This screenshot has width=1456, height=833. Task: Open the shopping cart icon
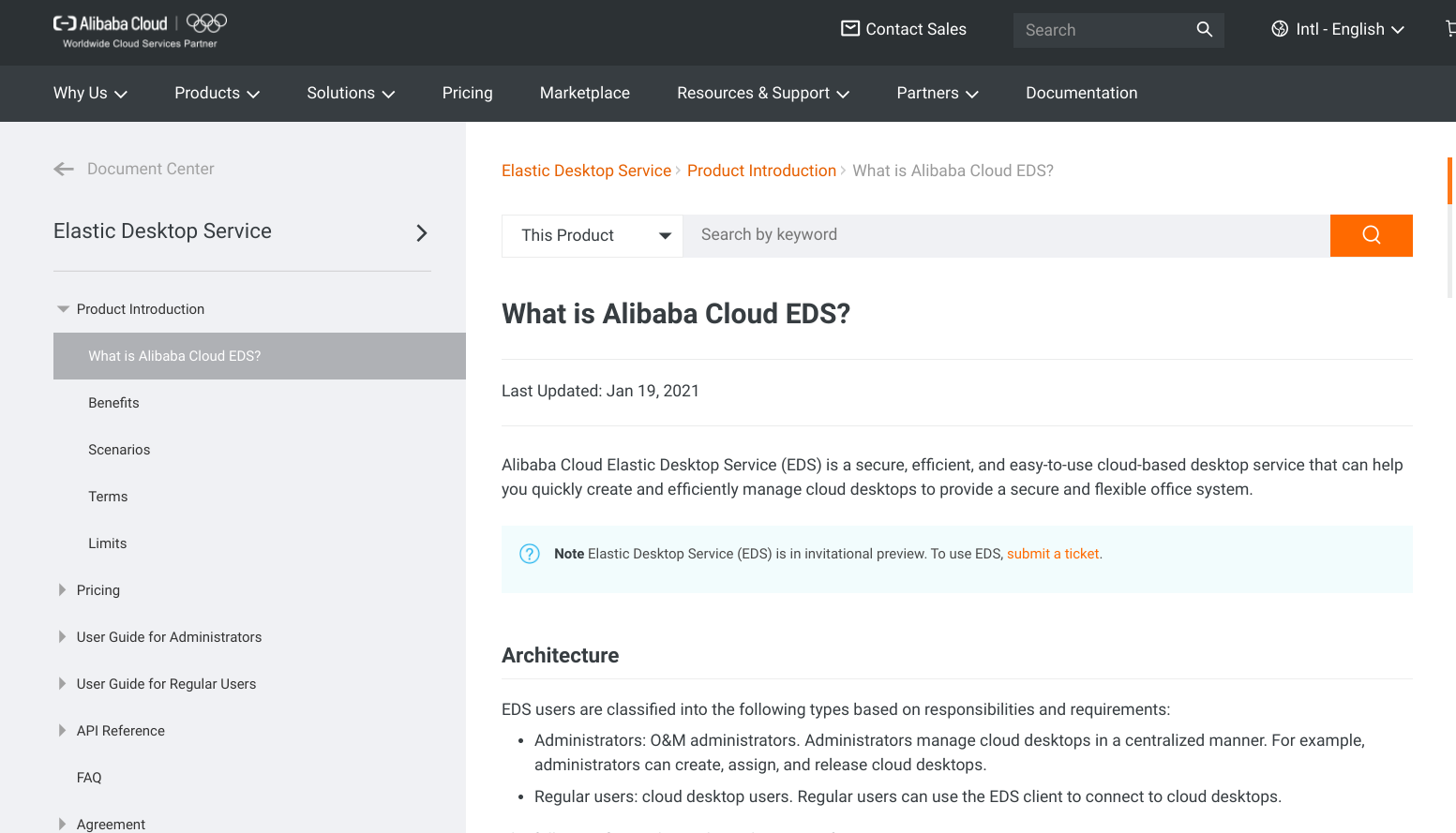pyautogui.click(x=1449, y=29)
